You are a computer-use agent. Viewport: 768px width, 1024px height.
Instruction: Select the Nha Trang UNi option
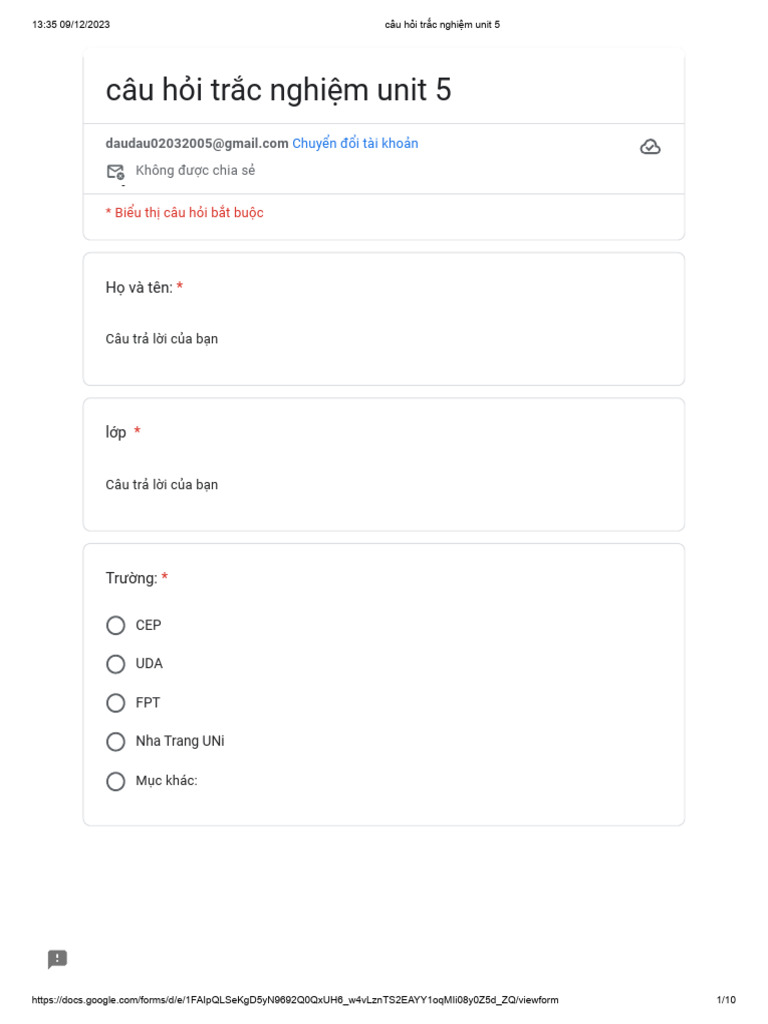[116, 742]
